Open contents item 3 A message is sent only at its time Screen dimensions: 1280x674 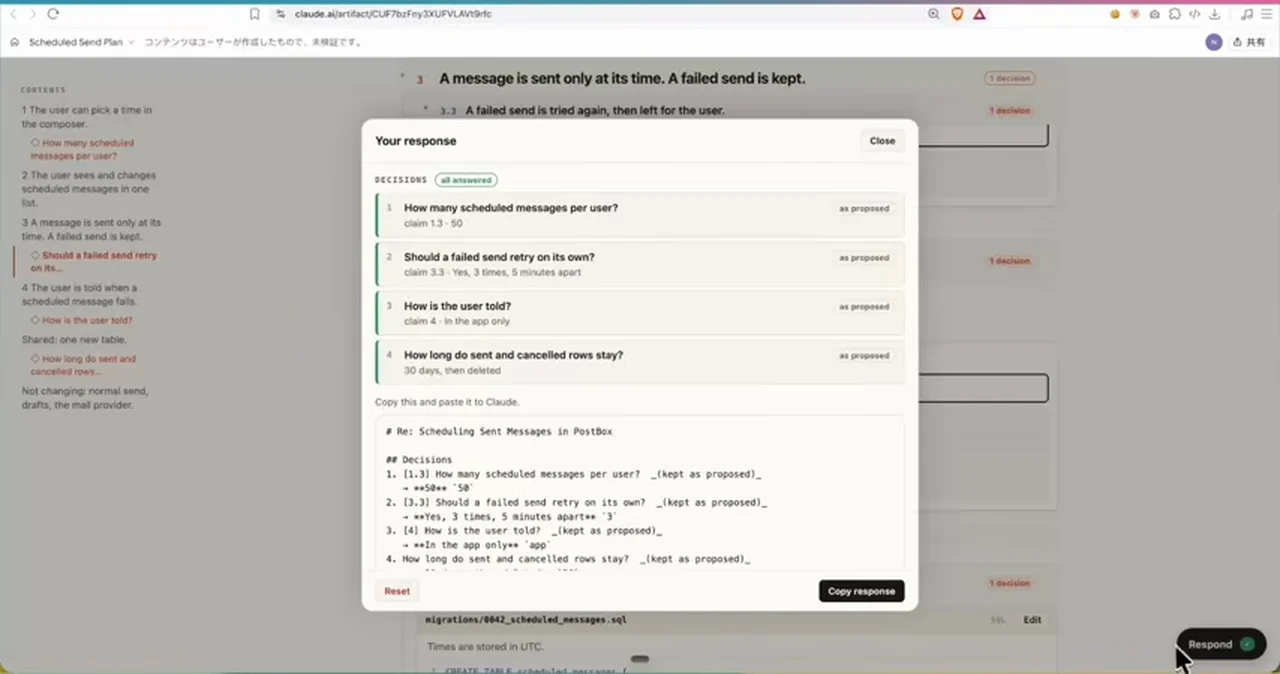(x=91, y=230)
